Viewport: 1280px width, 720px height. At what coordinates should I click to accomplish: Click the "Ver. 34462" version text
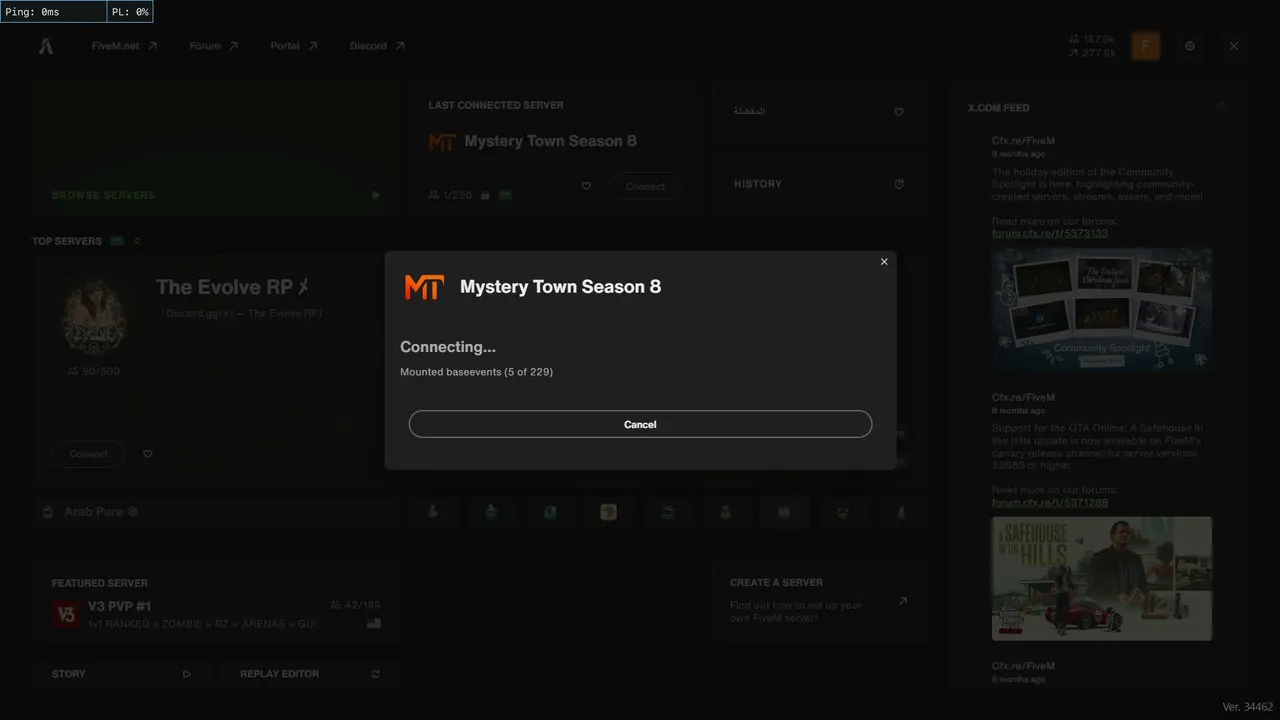tap(1248, 707)
